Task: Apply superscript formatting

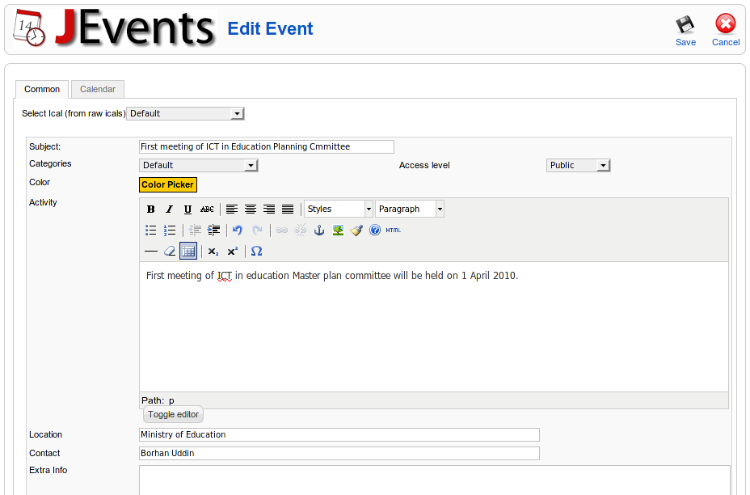Action: [x=232, y=251]
